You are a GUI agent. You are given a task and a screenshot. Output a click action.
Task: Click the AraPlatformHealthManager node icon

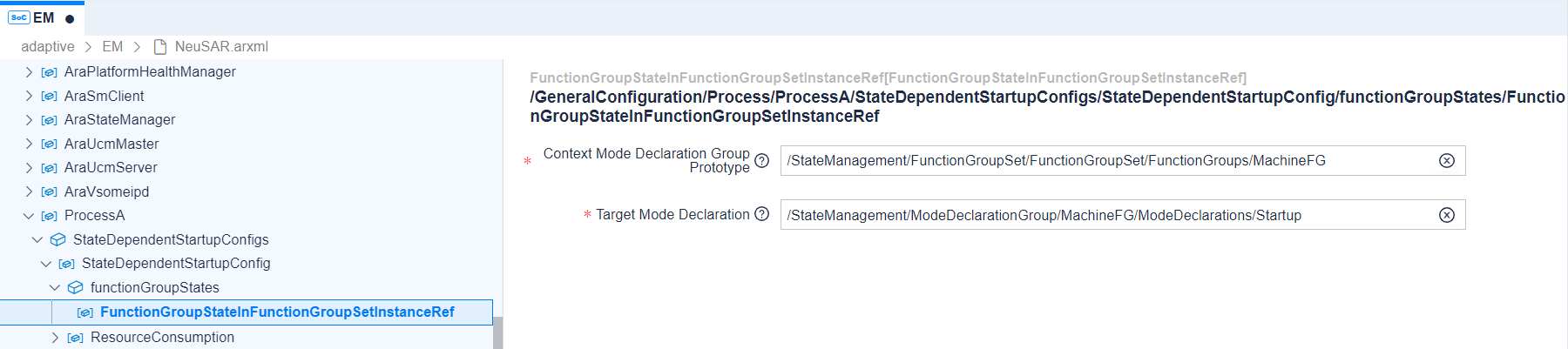click(x=50, y=72)
